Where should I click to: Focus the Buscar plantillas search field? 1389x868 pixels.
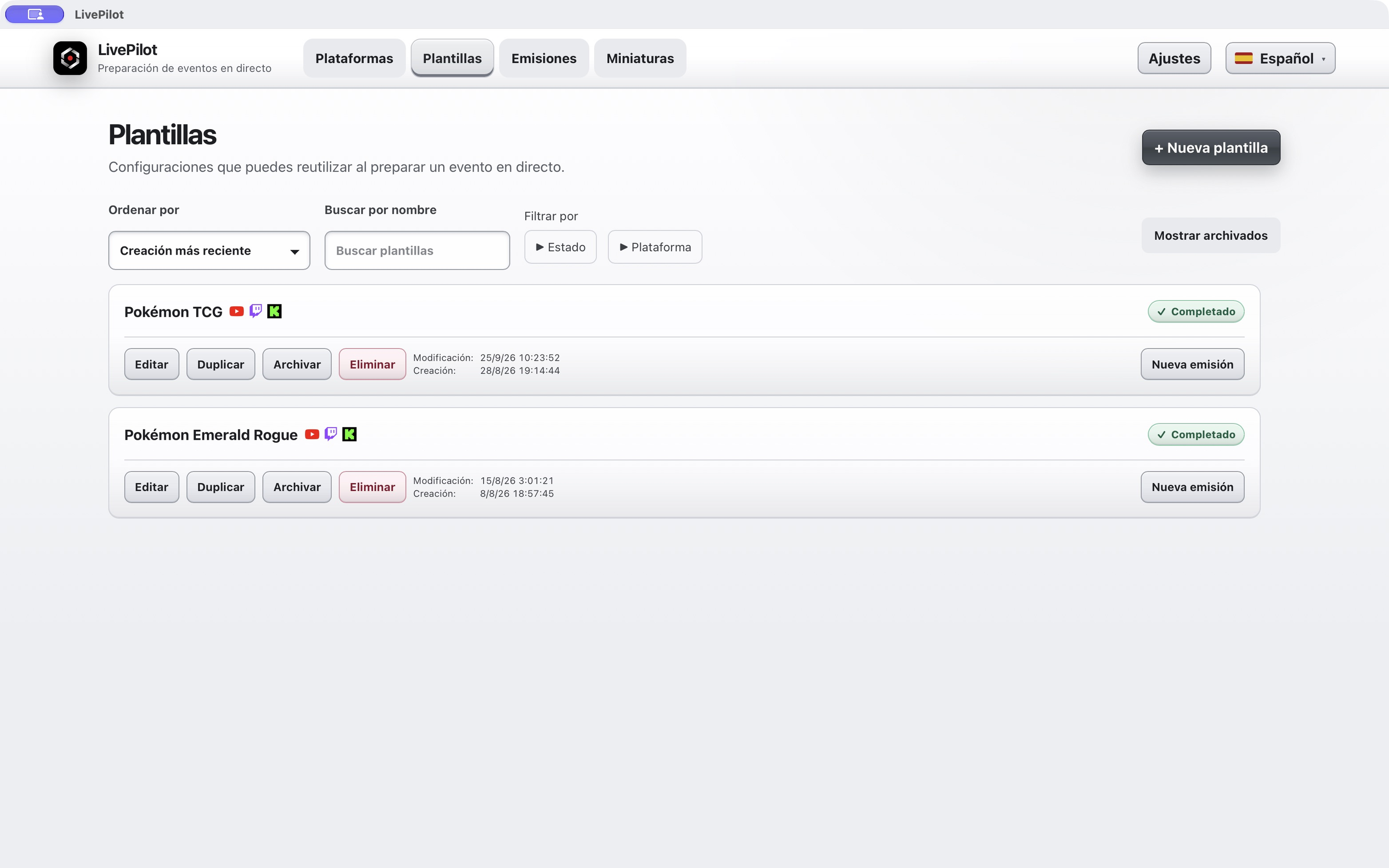click(x=417, y=250)
